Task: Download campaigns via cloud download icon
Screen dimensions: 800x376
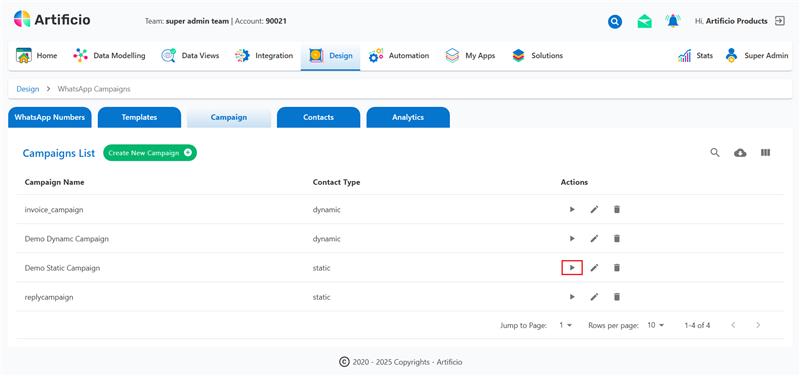Action: point(740,153)
